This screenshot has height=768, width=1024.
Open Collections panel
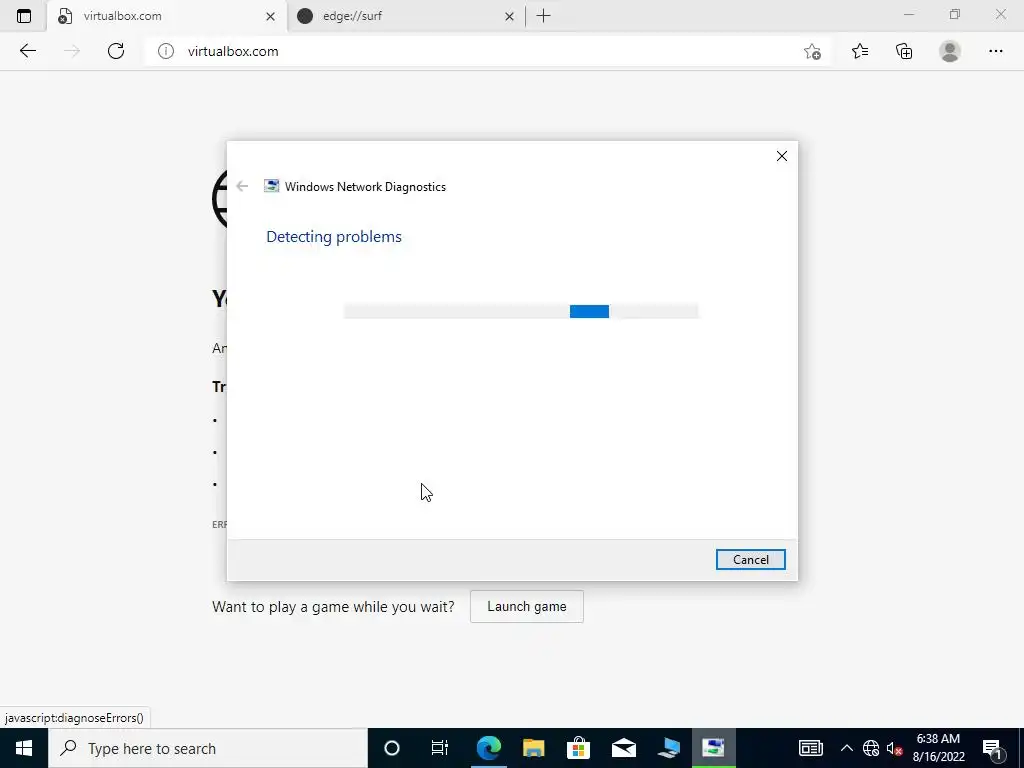pos(904,51)
